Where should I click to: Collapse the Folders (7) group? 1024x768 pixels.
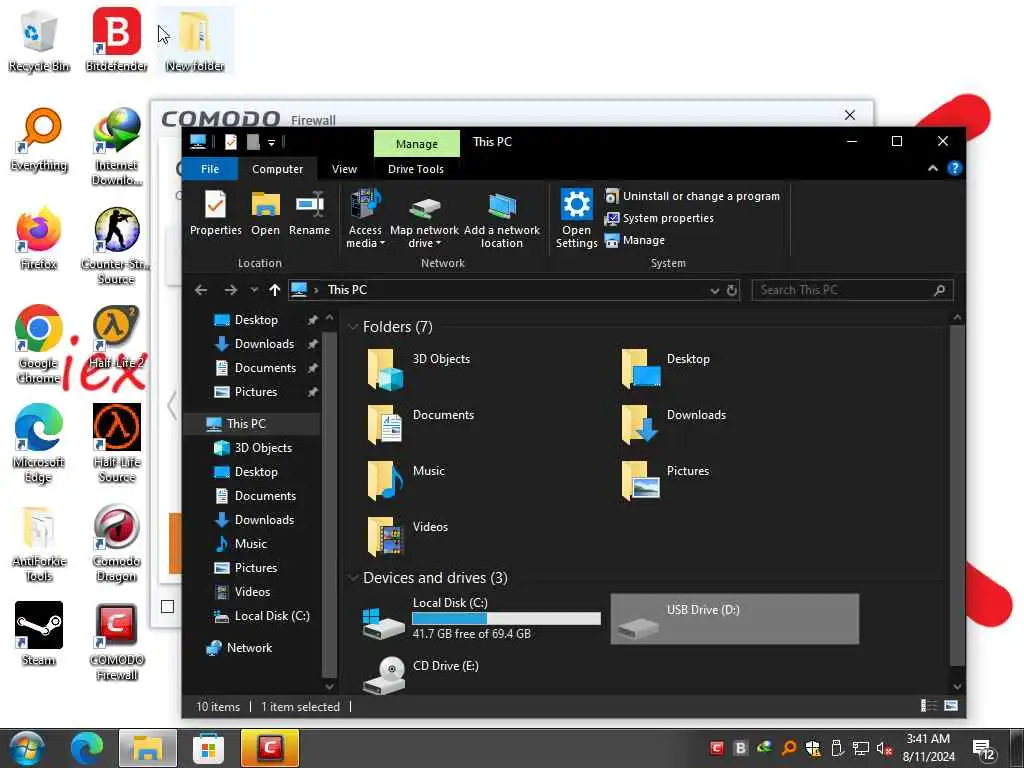pos(353,327)
